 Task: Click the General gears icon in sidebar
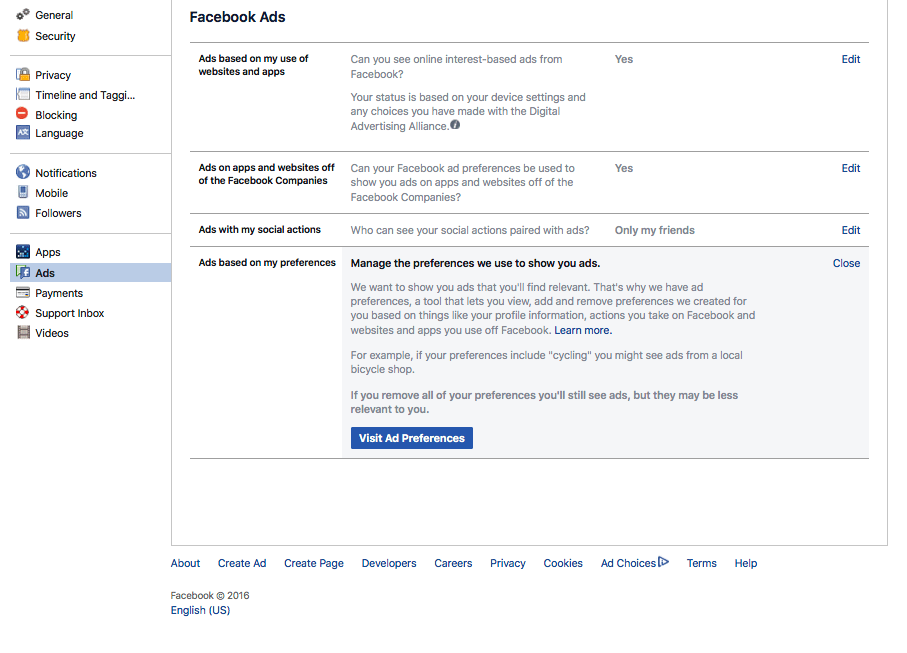coord(23,15)
